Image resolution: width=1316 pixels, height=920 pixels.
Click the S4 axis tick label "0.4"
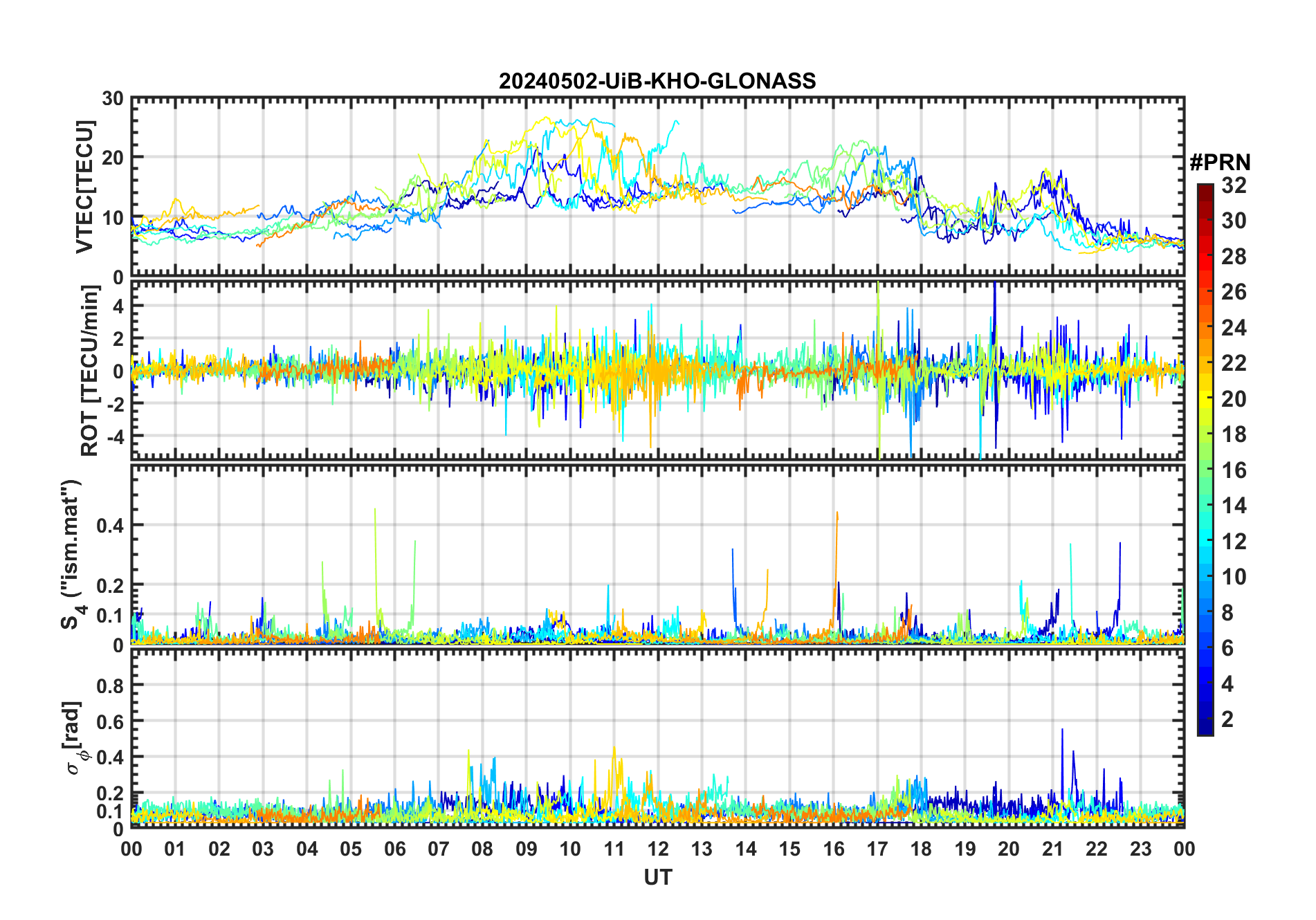coord(110,526)
